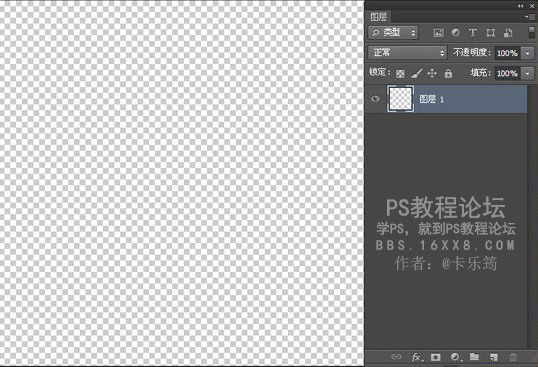Viewport: 538px width, 367px height.
Task: Add a layer mask
Action: click(x=435, y=357)
